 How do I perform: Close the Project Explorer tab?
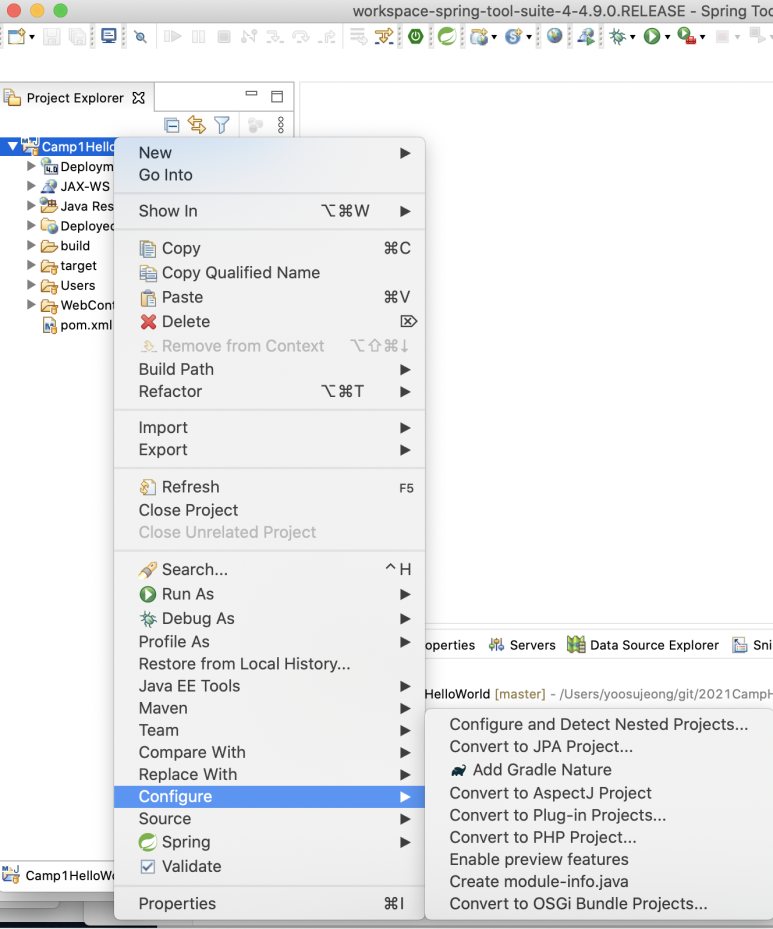click(139, 98)
